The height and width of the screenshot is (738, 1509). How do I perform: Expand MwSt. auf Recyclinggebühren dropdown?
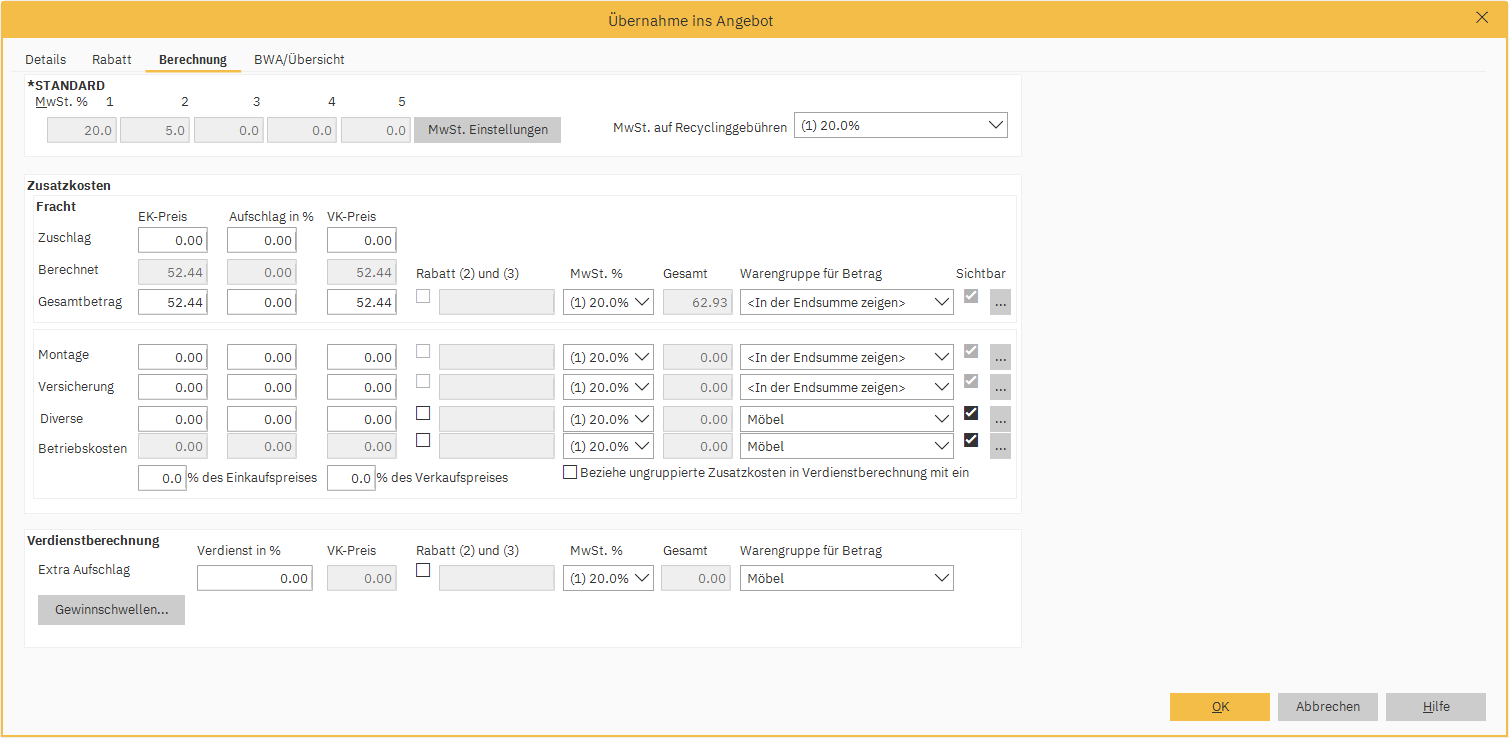[900, 126]
